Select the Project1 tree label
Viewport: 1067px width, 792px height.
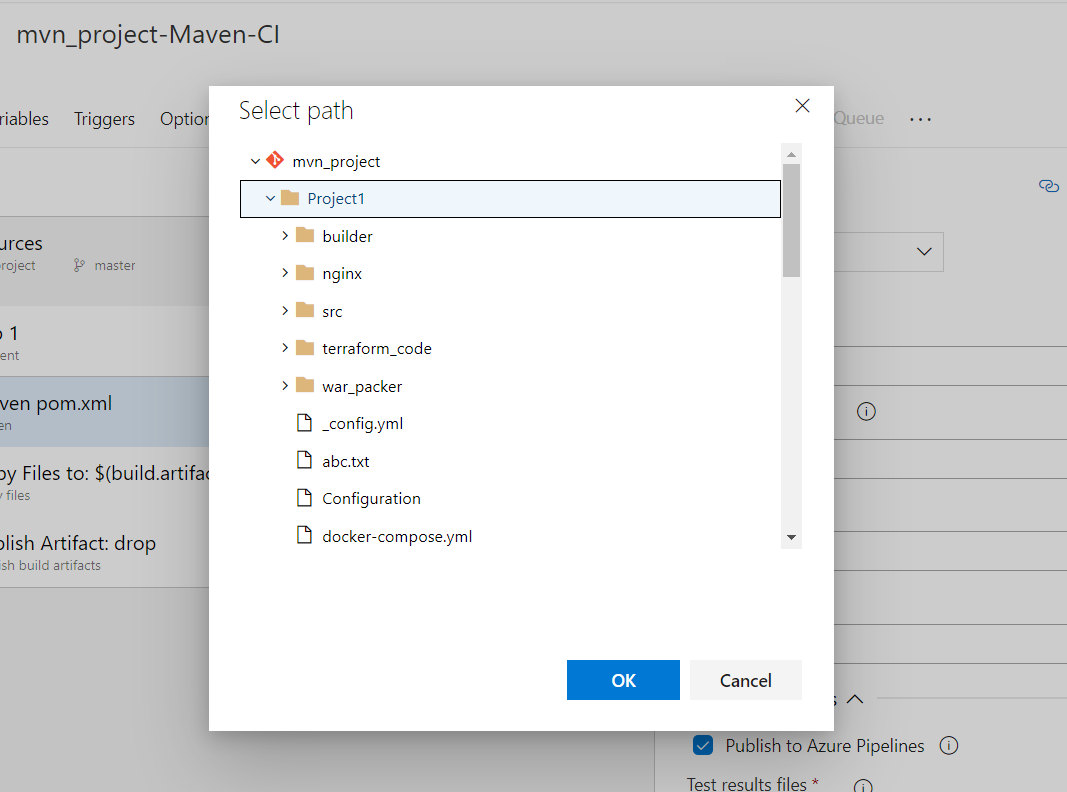tap(336, 198)
